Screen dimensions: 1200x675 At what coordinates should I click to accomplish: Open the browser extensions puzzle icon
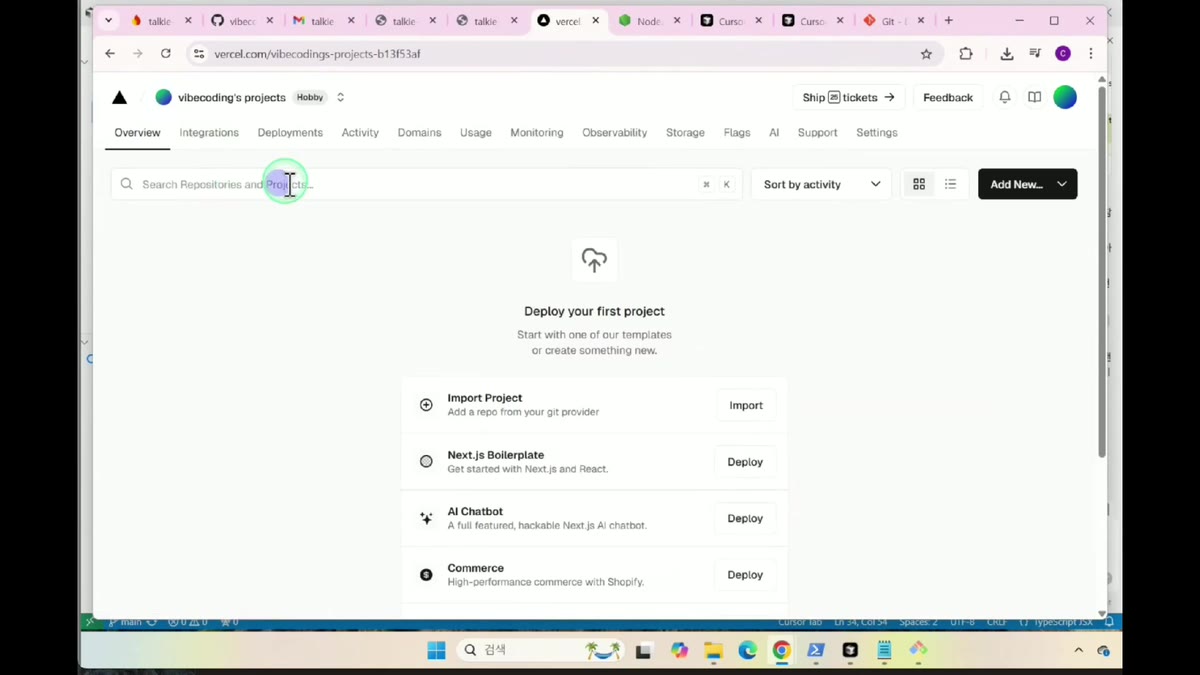(x=965, y=54)
